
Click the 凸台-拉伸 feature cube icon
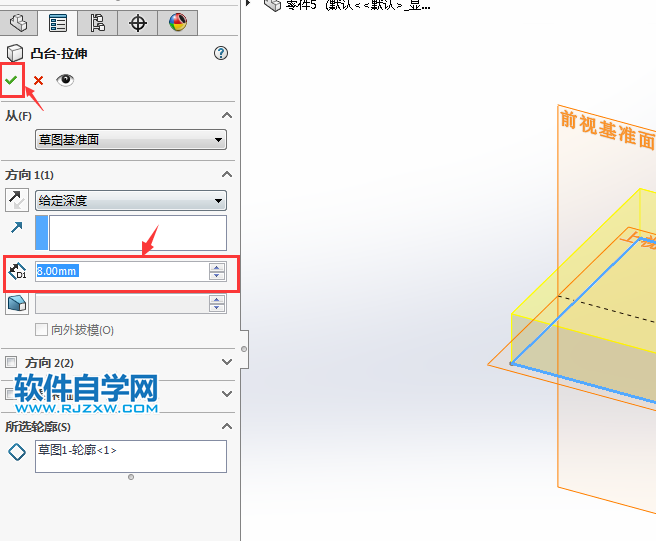point(15,53)
